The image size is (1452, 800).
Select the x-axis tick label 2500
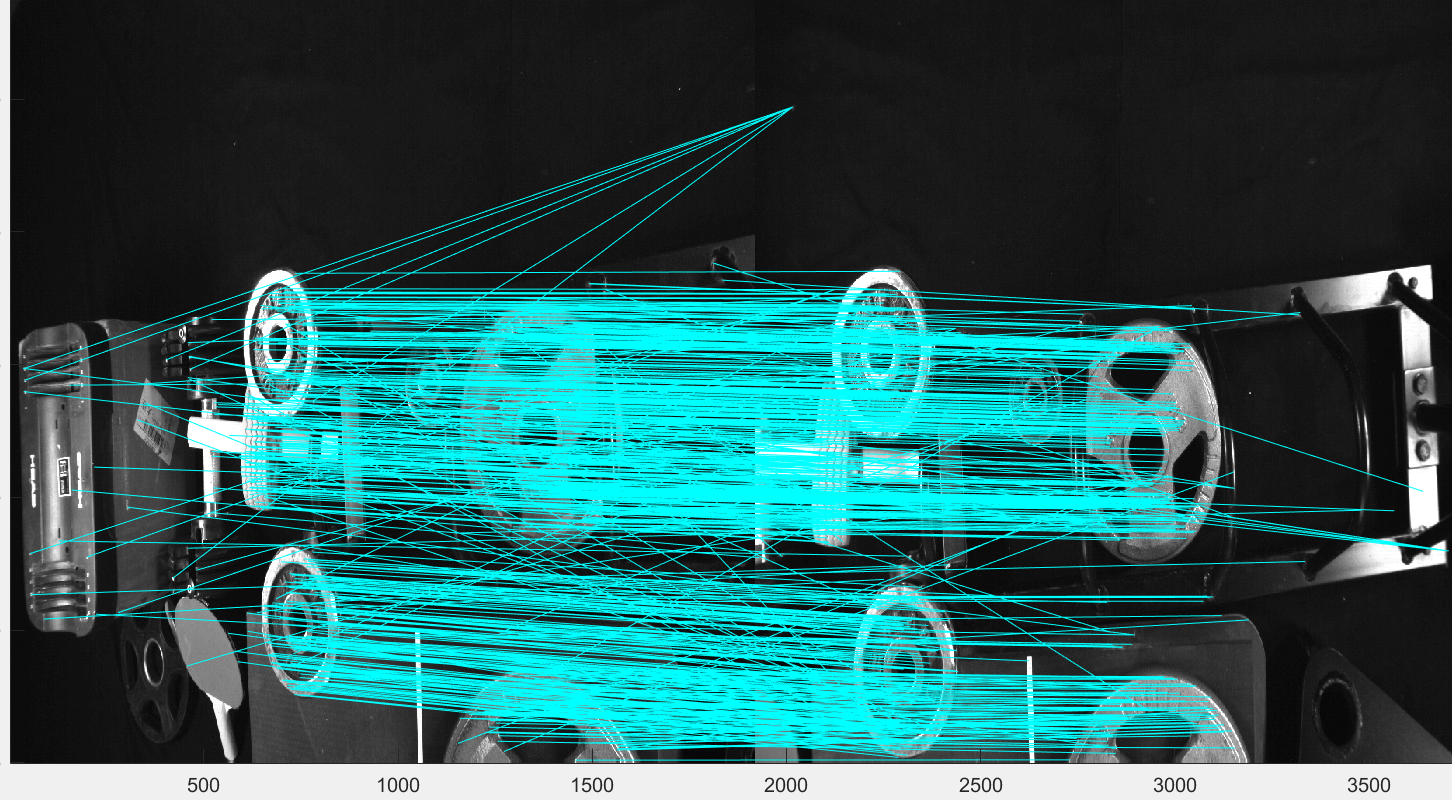[x=980, y=785]
